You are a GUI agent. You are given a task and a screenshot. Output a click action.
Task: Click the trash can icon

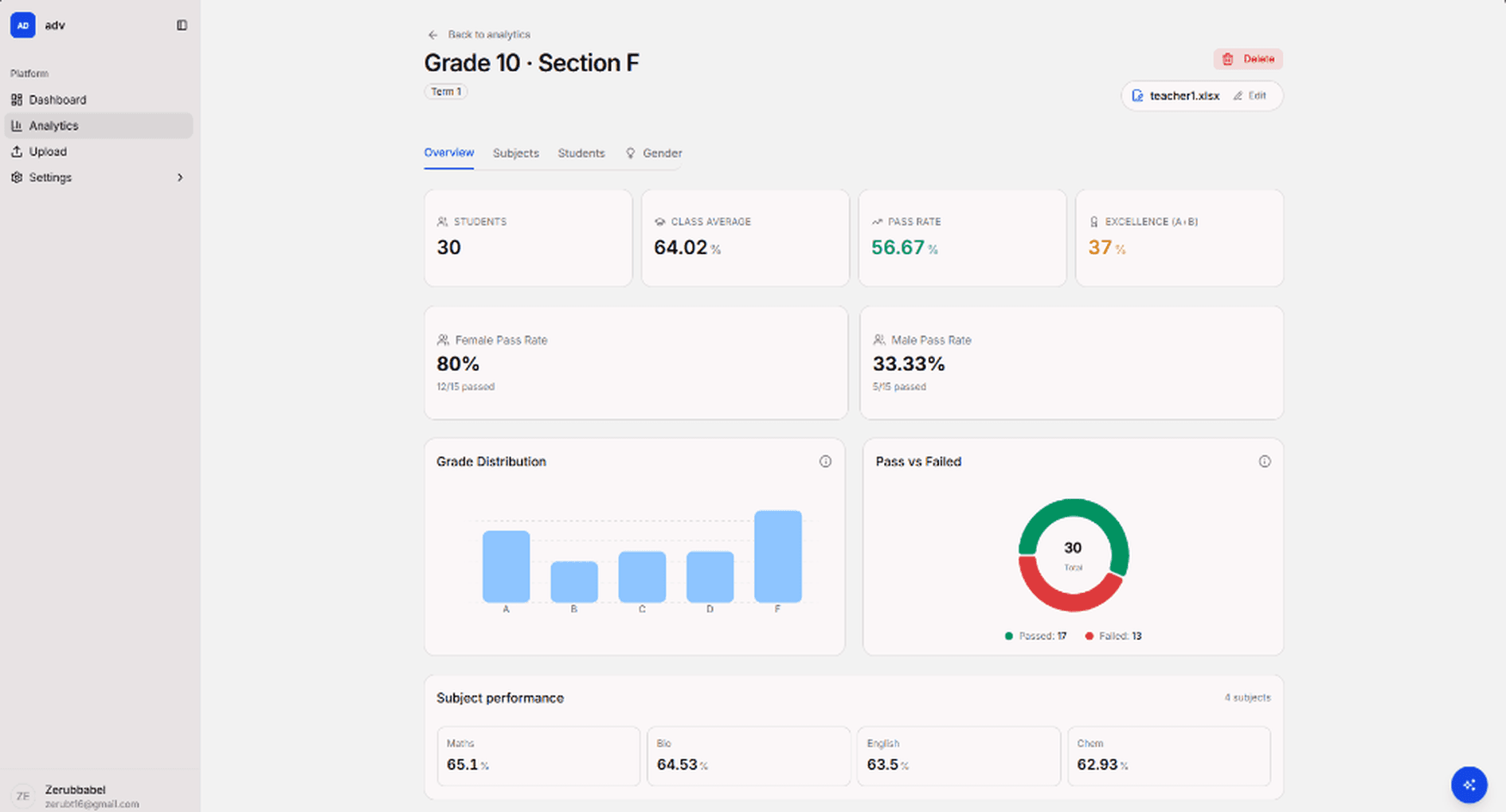pyautogui.click(x=1228, y=59)
